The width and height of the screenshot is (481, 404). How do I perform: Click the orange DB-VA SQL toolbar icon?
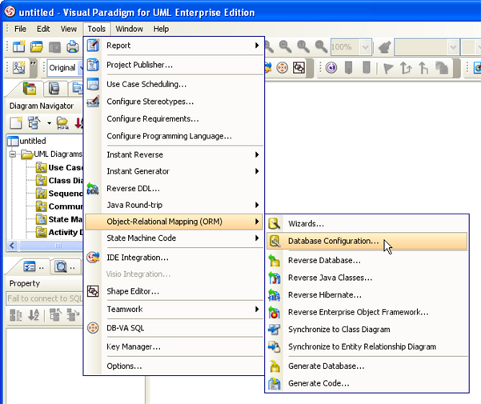click(282, 68)
